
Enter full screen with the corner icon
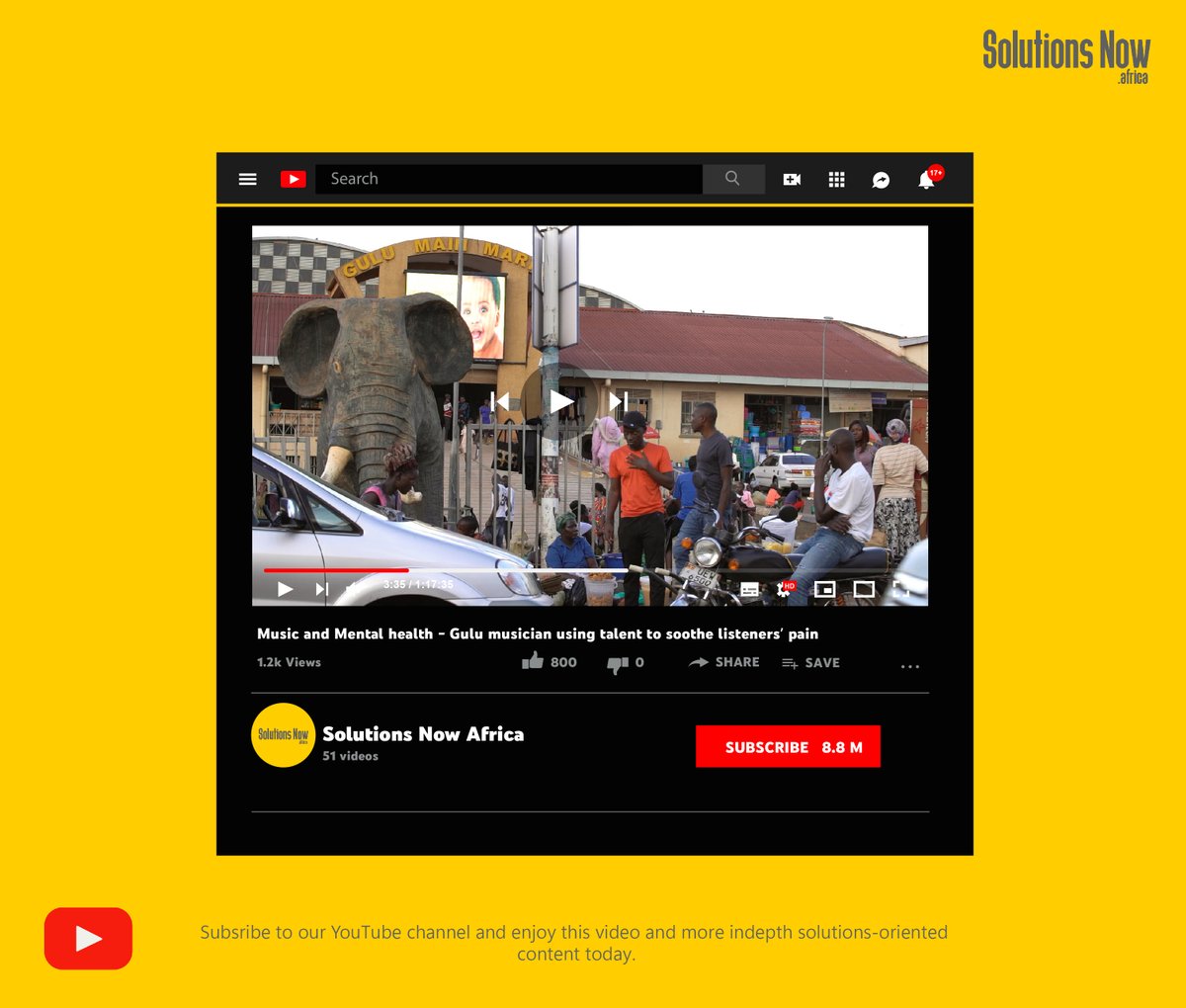900,589
